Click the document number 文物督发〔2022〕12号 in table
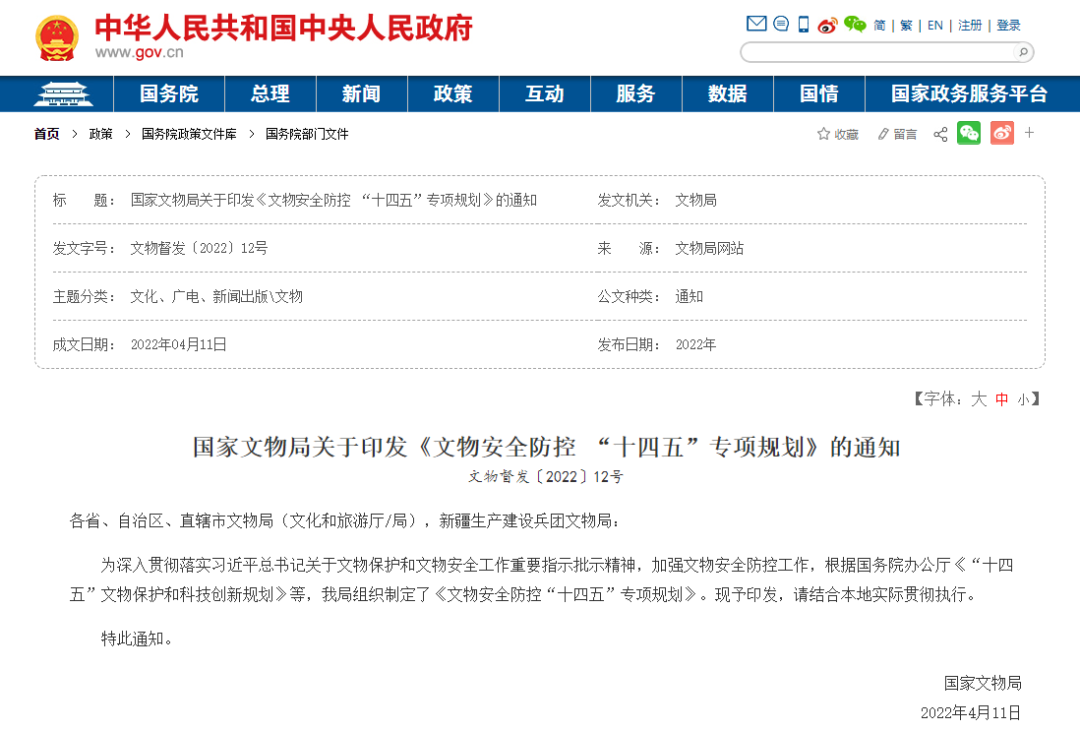 (199, 249)
